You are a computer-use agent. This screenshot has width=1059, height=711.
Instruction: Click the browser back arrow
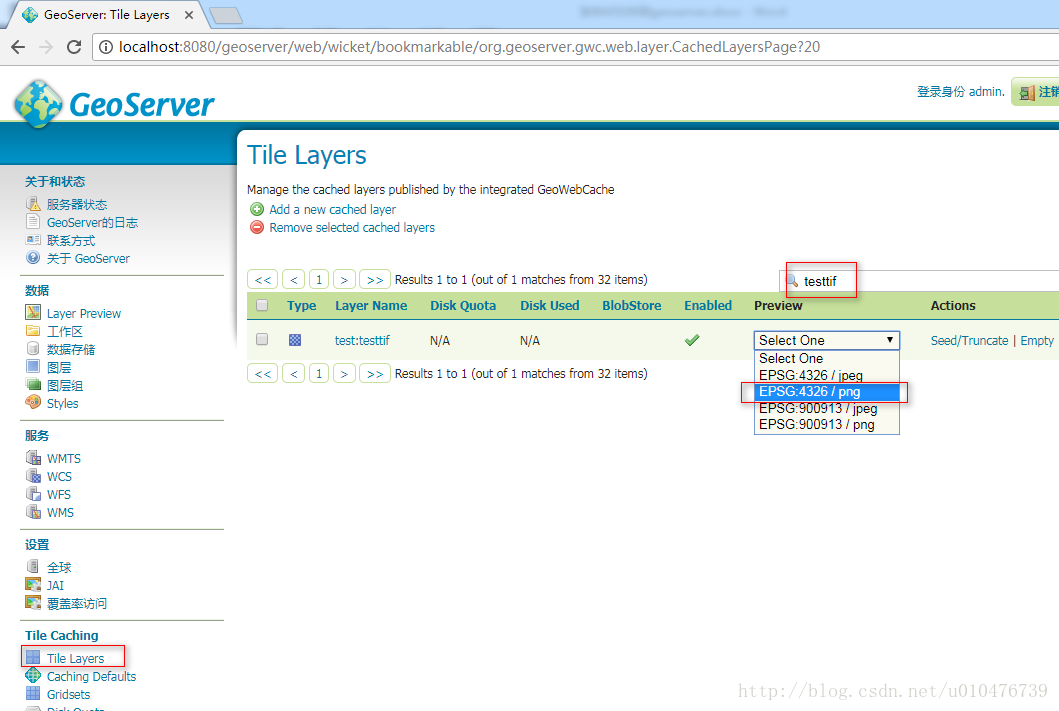click(18, 47)
